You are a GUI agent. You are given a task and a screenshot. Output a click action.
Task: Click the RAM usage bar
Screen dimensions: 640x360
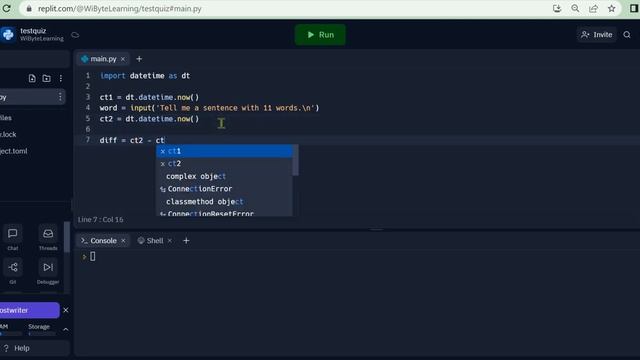click(x=11, y=334)
